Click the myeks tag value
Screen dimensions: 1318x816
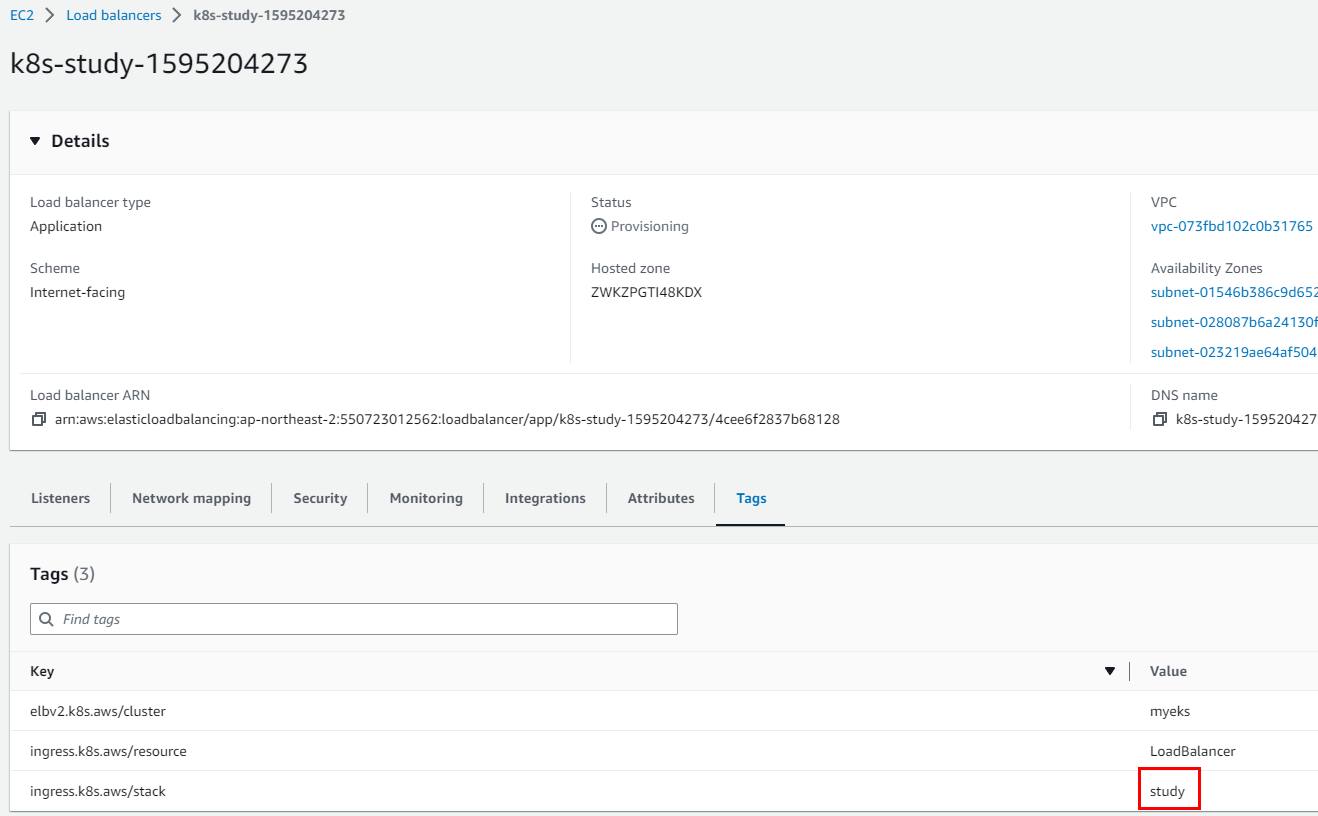click(1170, 711)
